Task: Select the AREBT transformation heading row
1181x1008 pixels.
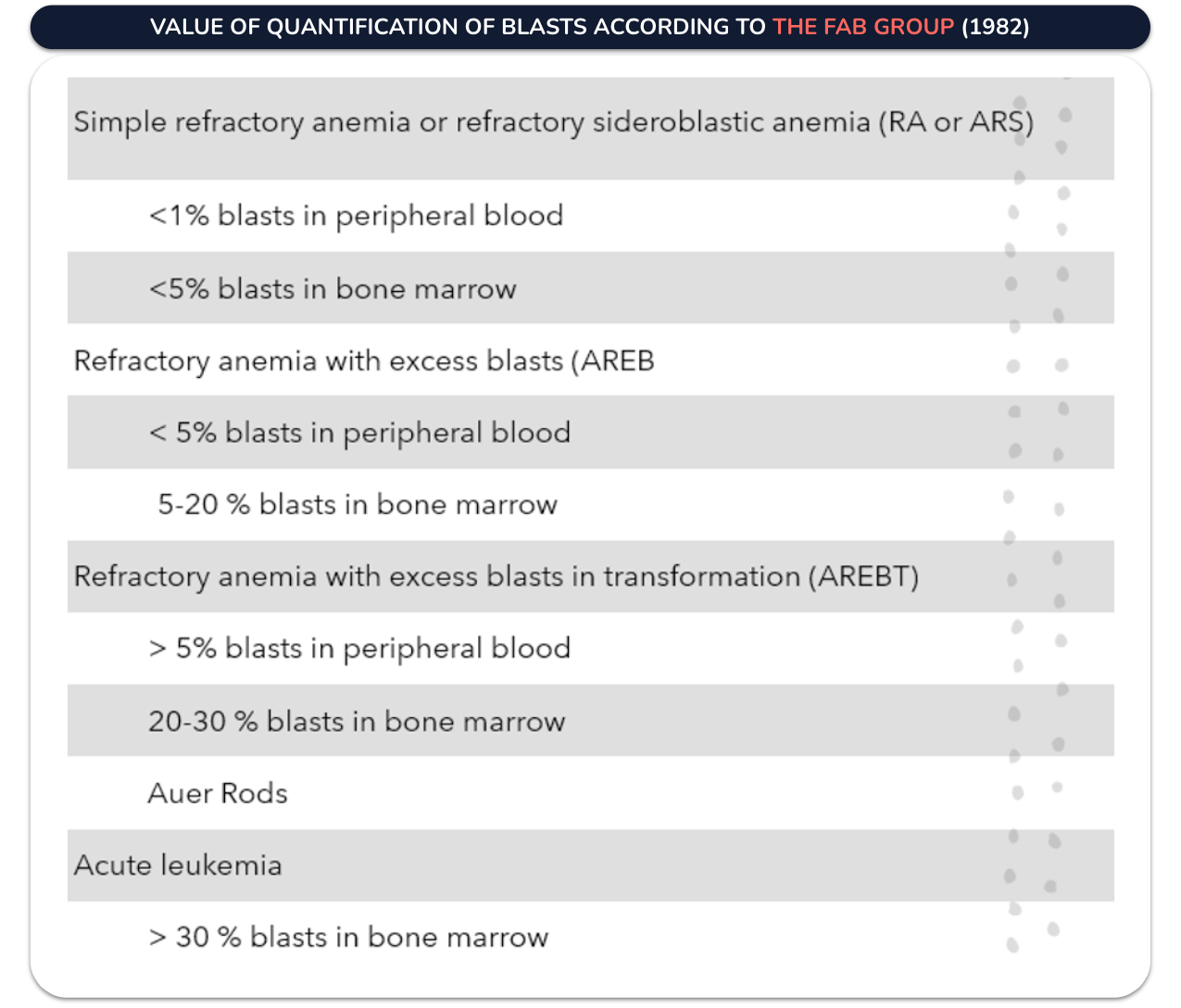Action: [590, 576]
